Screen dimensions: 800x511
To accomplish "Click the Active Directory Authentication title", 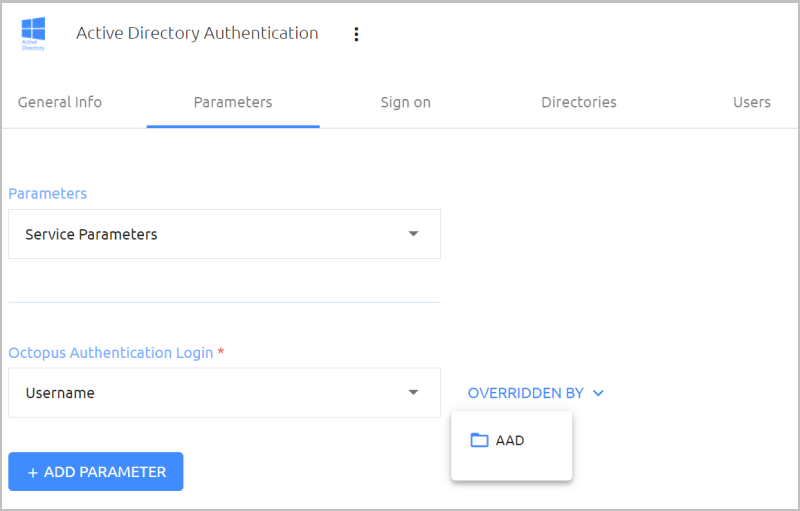I will pos(197,33).
